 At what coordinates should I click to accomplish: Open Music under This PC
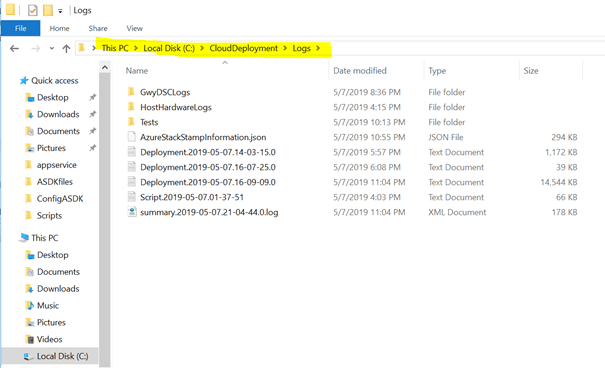(48, 306)
